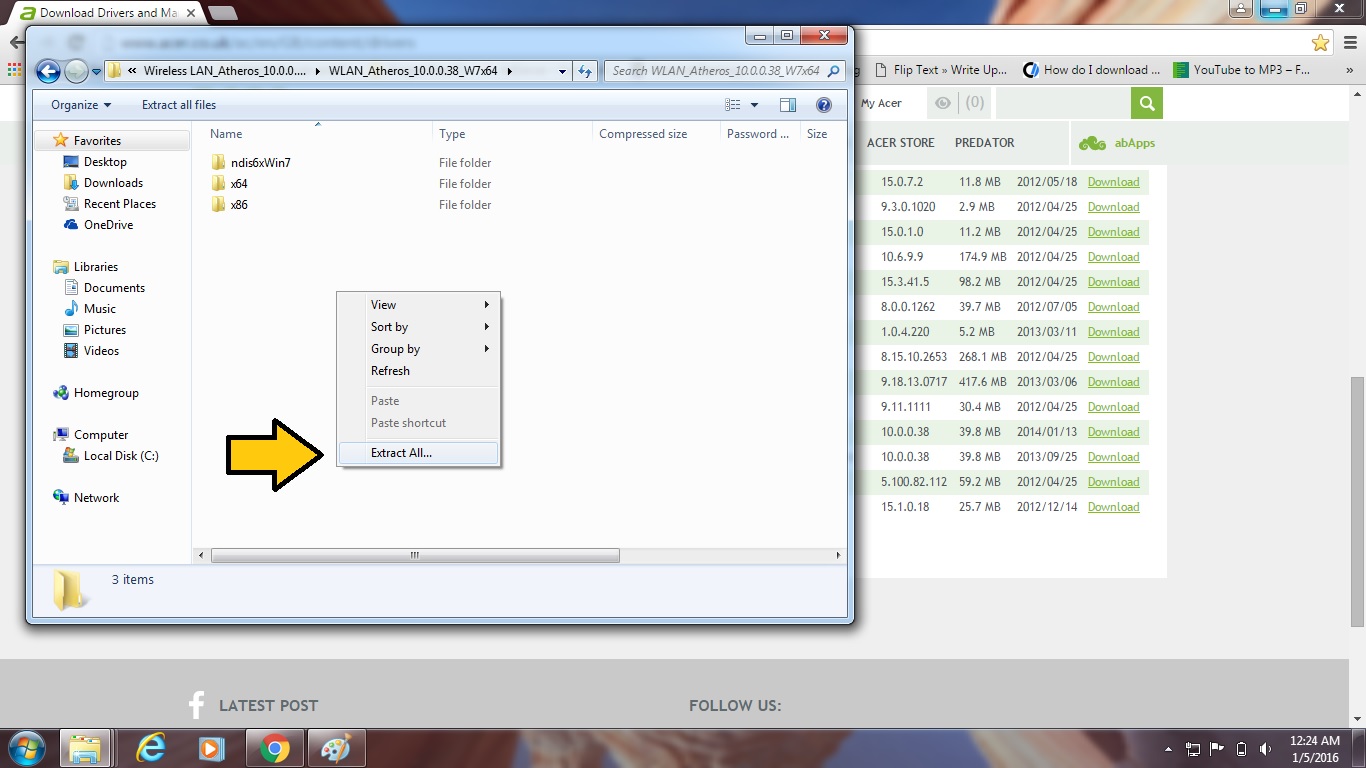Viewport: 1366px width, 768px height.
Task: Launch Internet Explorer from the taskbar
Action: [x=151, y=748]
